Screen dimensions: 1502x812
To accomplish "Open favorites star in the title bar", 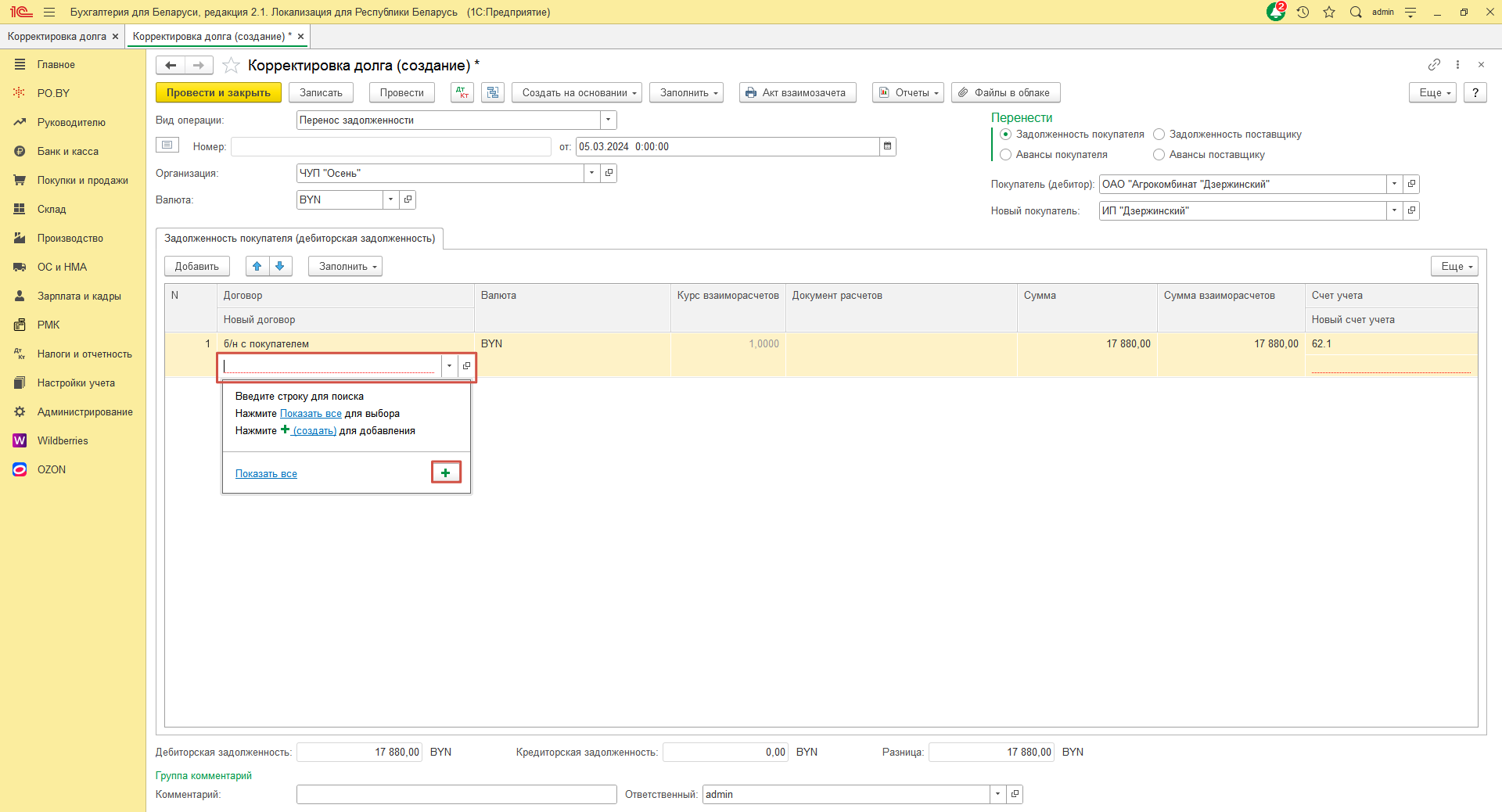I will click(1329, 12).
